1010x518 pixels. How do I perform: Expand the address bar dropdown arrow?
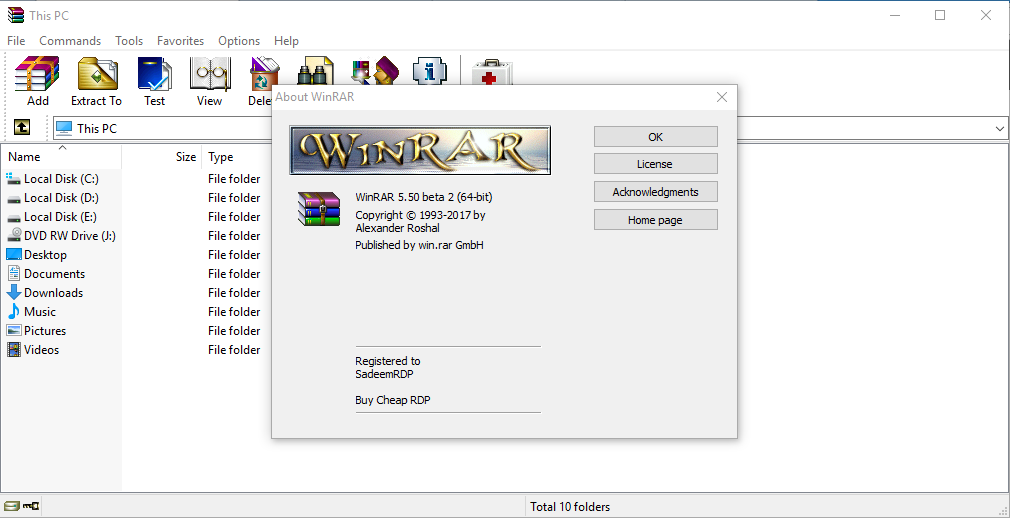[1000, 128]
